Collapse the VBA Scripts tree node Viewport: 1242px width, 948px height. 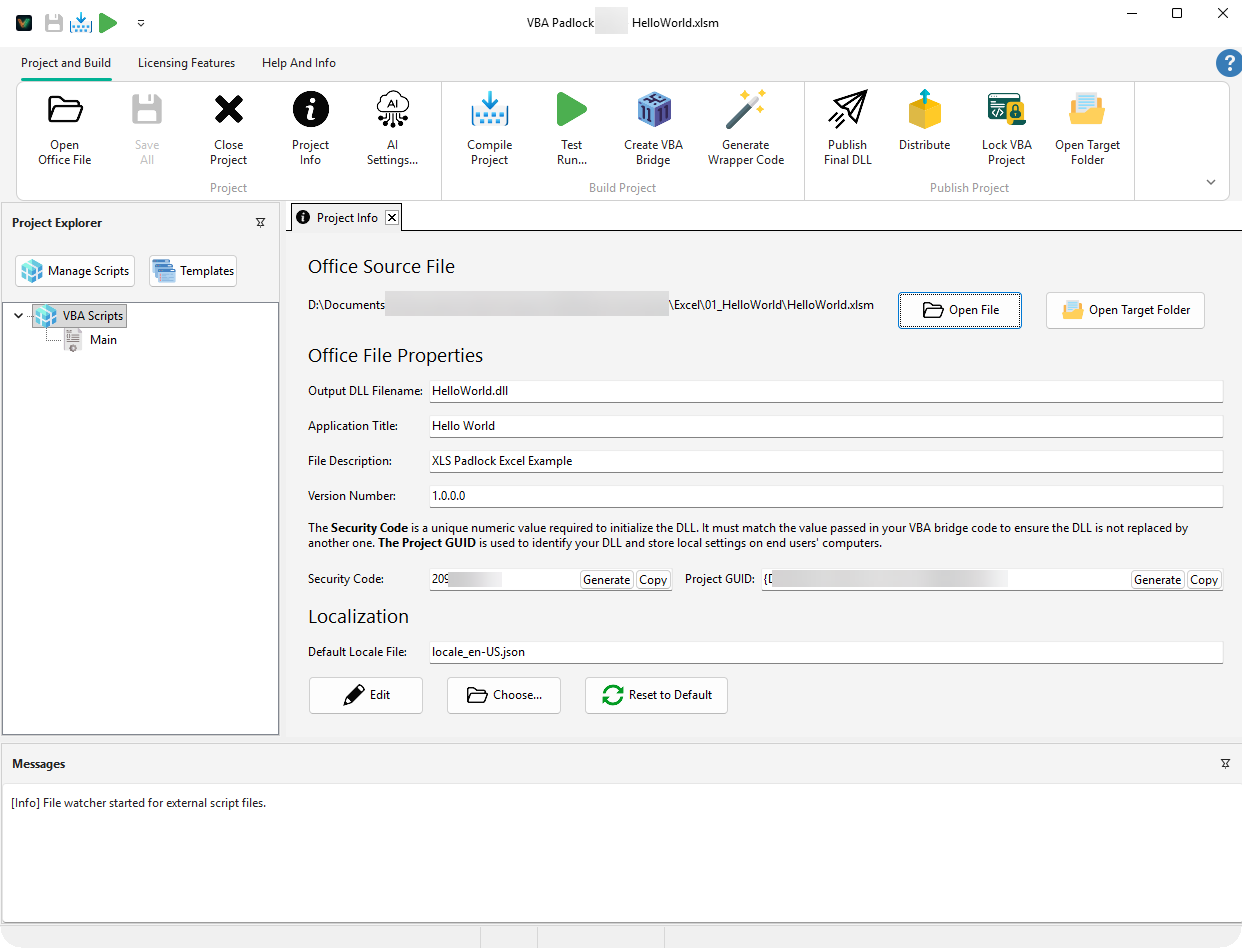pyautogui.click(x=18, y=315)
